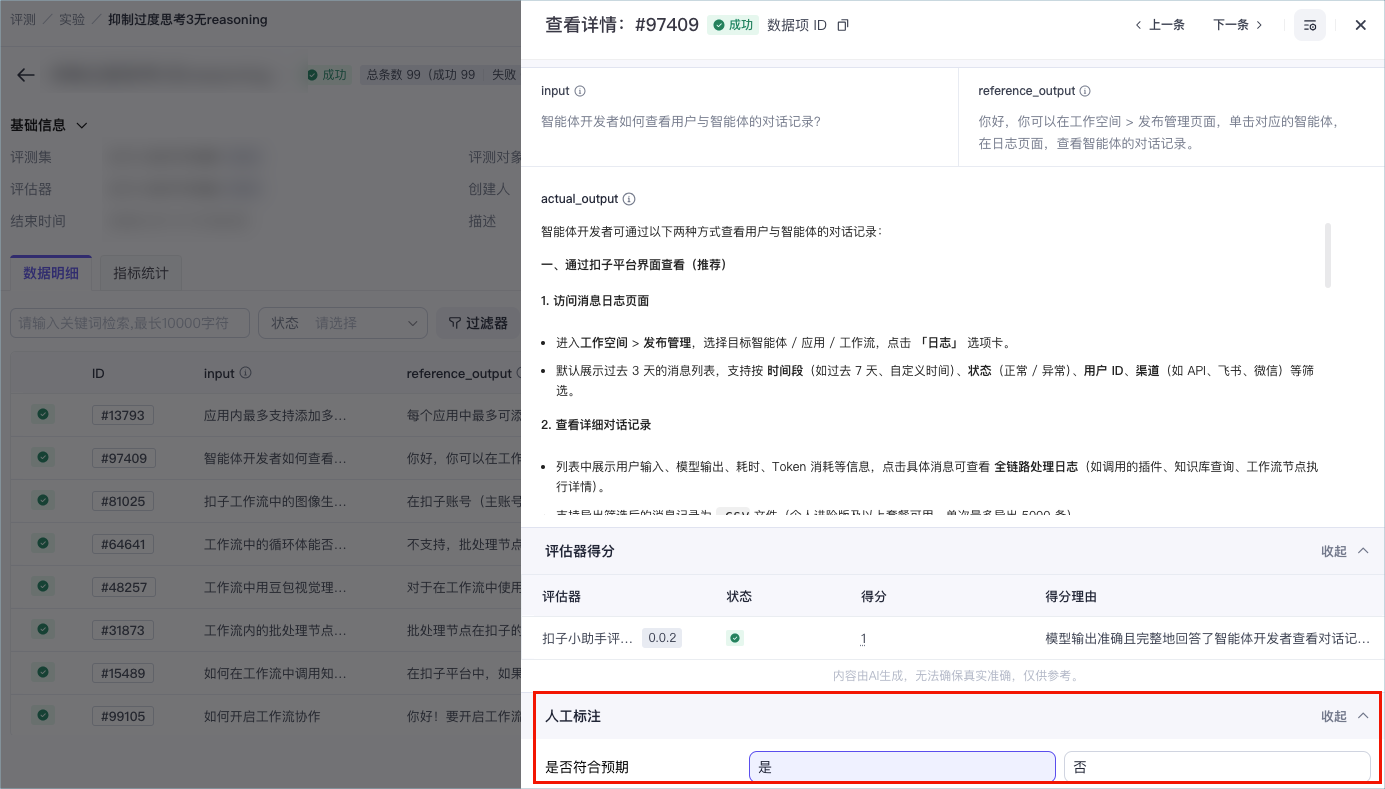This screenshot has height=789, width=1385.
Task: Click input cell 如何开启工作流协作
Action: click(260, 716)
